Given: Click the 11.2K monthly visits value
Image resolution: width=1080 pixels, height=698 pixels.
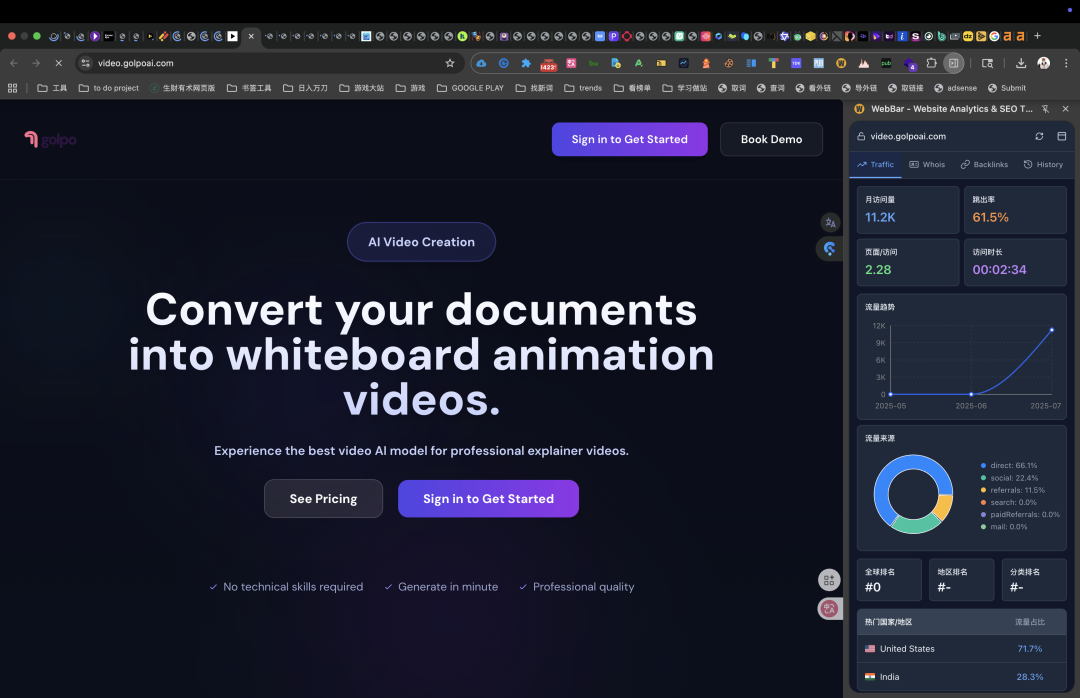Looking at the screenshot, I should (880, 217).
